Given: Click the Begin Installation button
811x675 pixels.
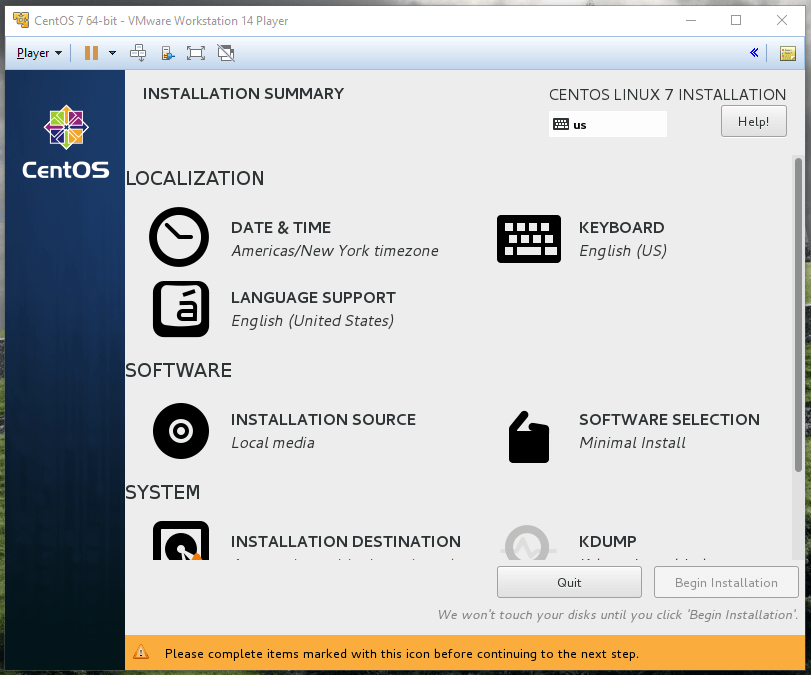Looking at the screenshot, I should click(726, 582).
